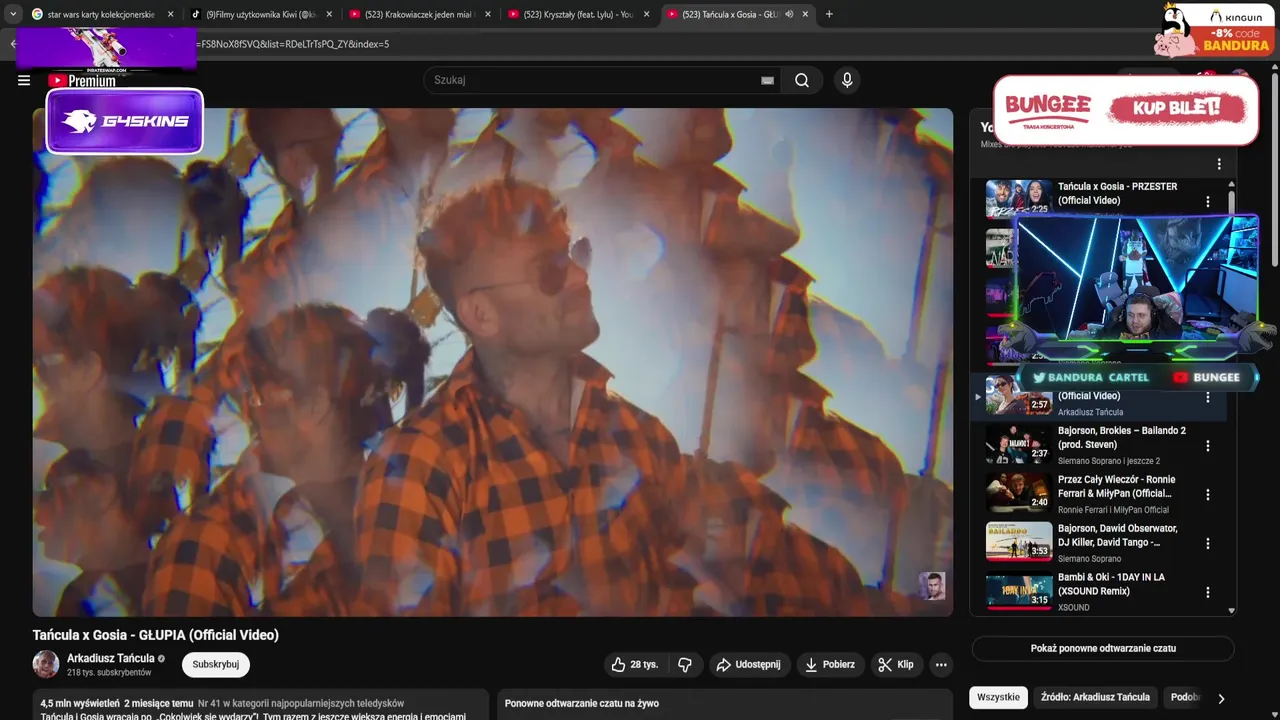Open options for Bailando 2 playlist video
The image size is (1280, 720).
click(x=1208, y=446)
